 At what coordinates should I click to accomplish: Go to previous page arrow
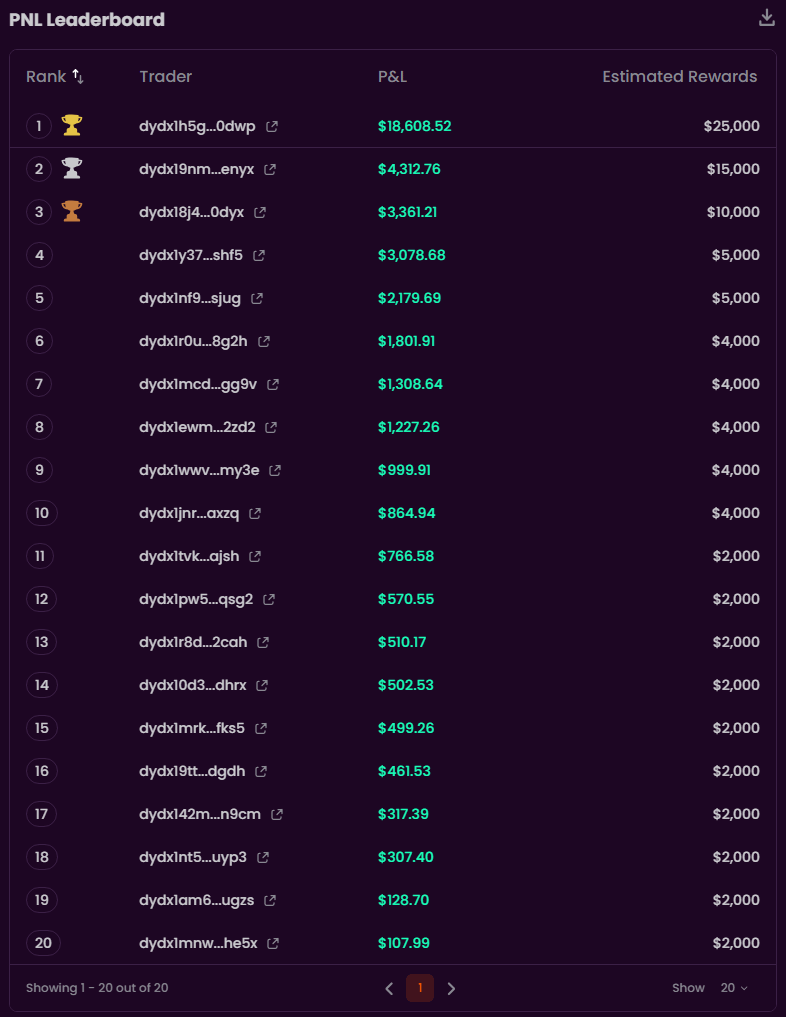point(389,989)
